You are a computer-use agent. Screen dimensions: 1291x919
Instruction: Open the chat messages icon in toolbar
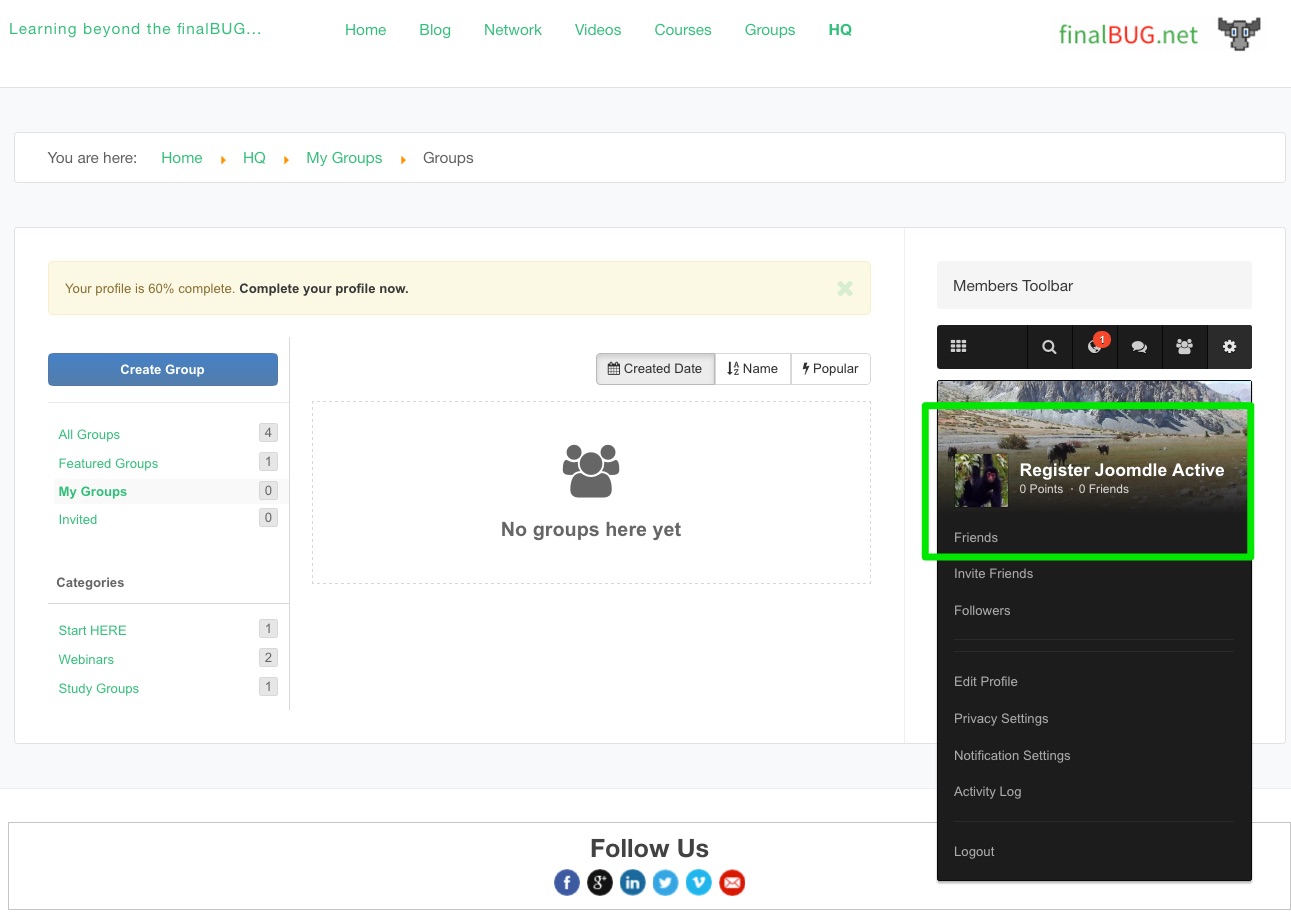[1139, 347]
